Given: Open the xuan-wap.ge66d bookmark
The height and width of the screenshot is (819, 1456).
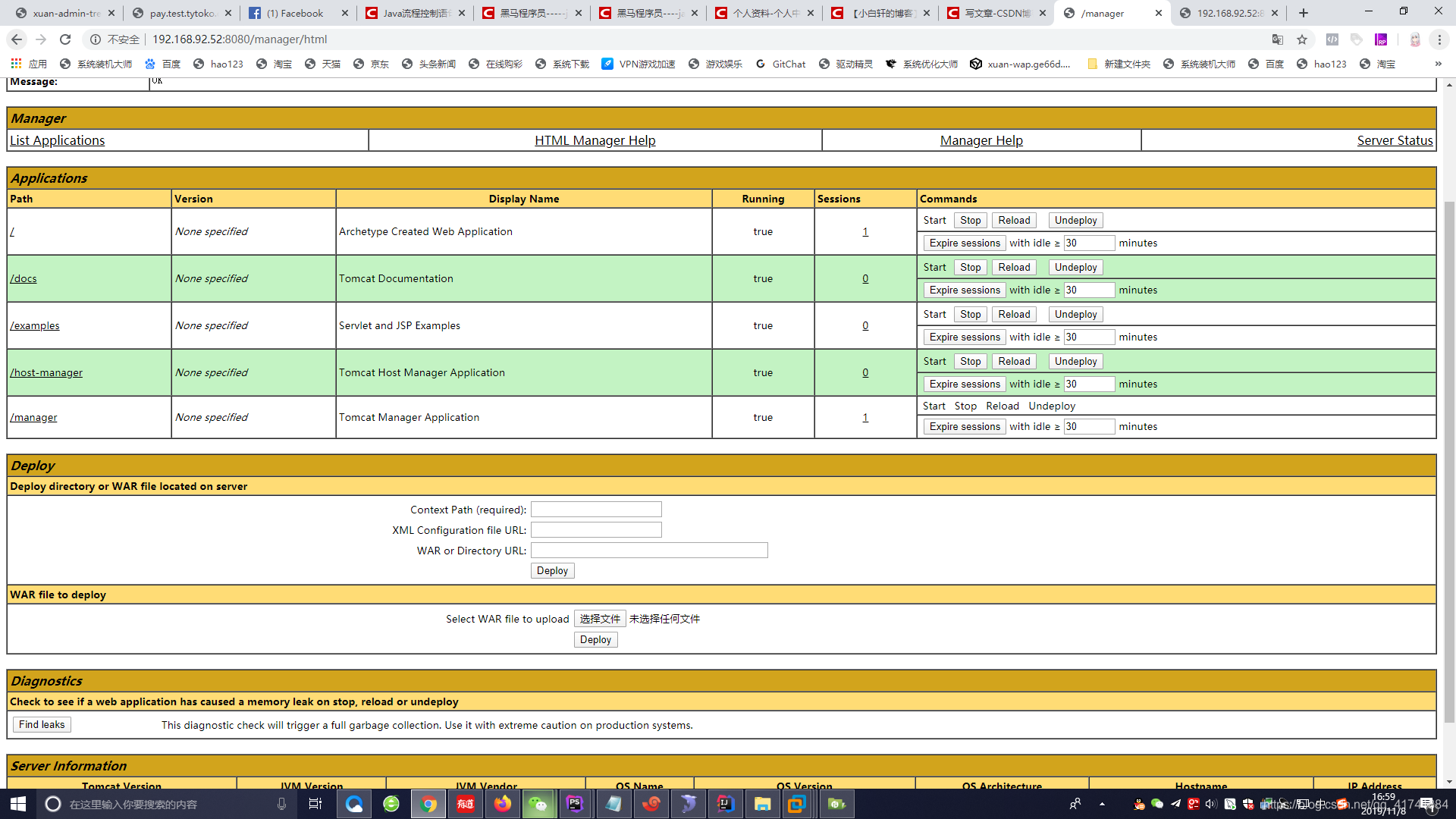Looking at the screenshot, I should point(1021,64).
